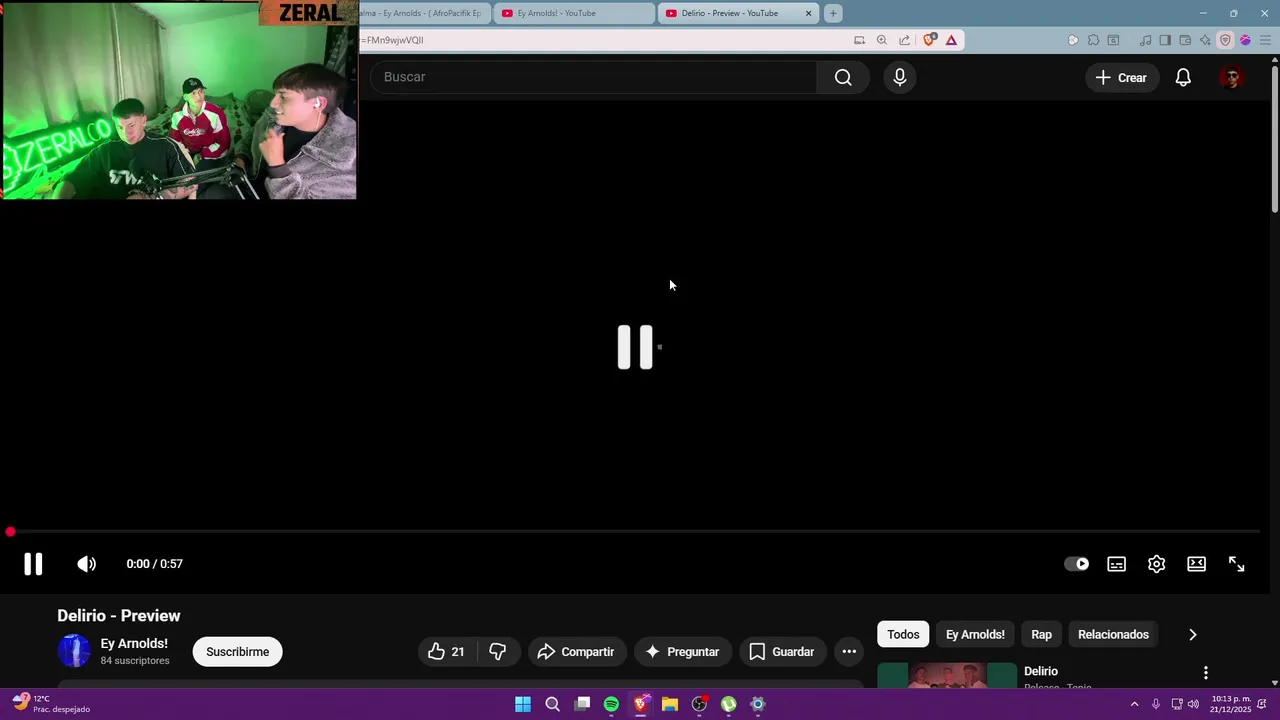This screenshot has width=1280, height=720.
Task: Open Leo AI sparkle icon
Action: coord(1205,40)
